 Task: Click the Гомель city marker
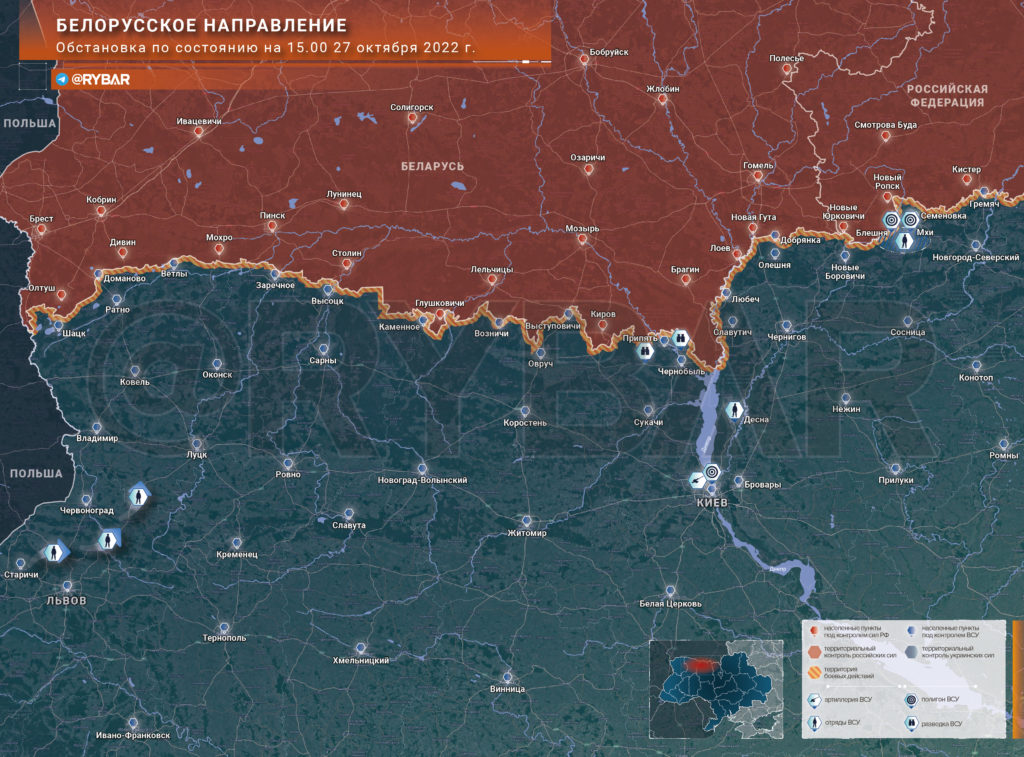pyautogui.click(x=758, y=175)
